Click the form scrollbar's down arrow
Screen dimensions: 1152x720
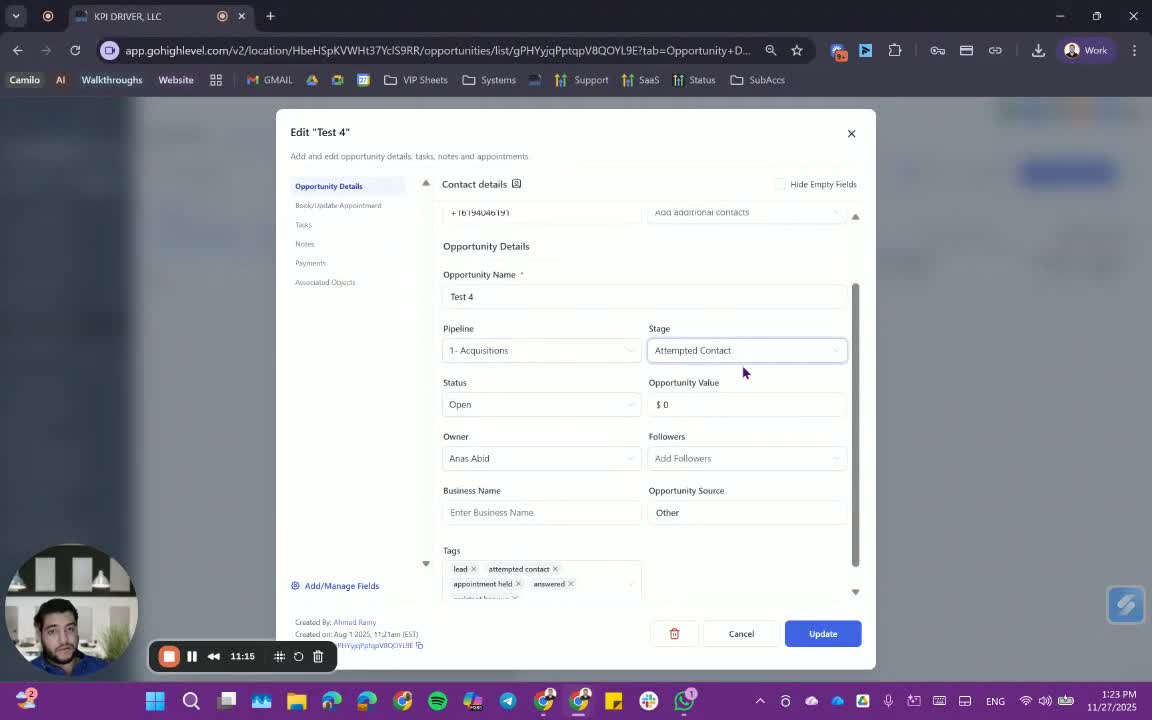855,592
